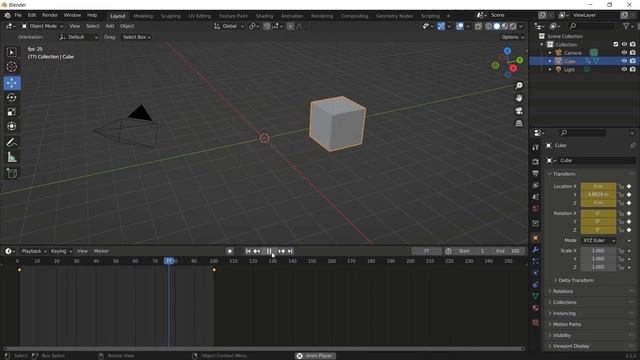Select the Select Box tool icon

12,53
